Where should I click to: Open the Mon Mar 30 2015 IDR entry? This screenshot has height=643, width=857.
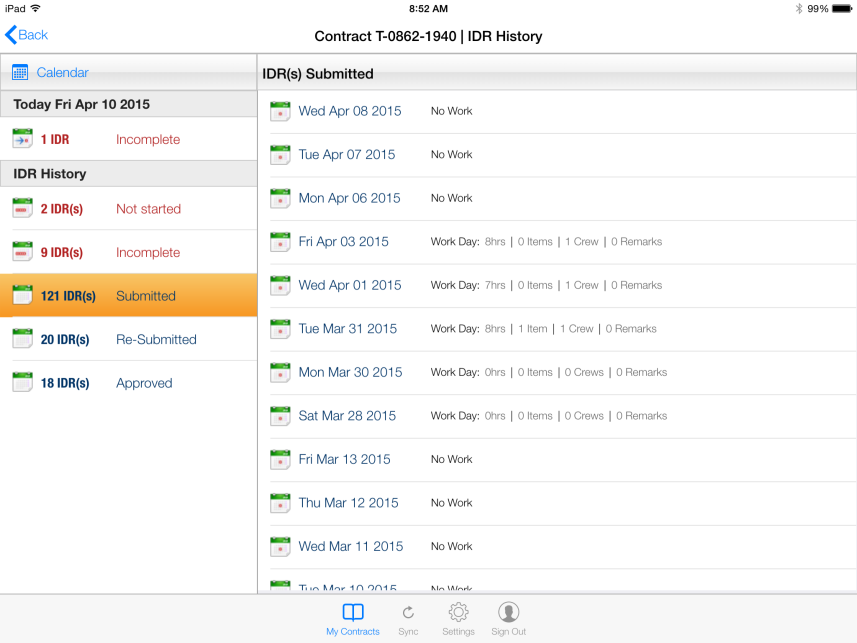point(350,372)
